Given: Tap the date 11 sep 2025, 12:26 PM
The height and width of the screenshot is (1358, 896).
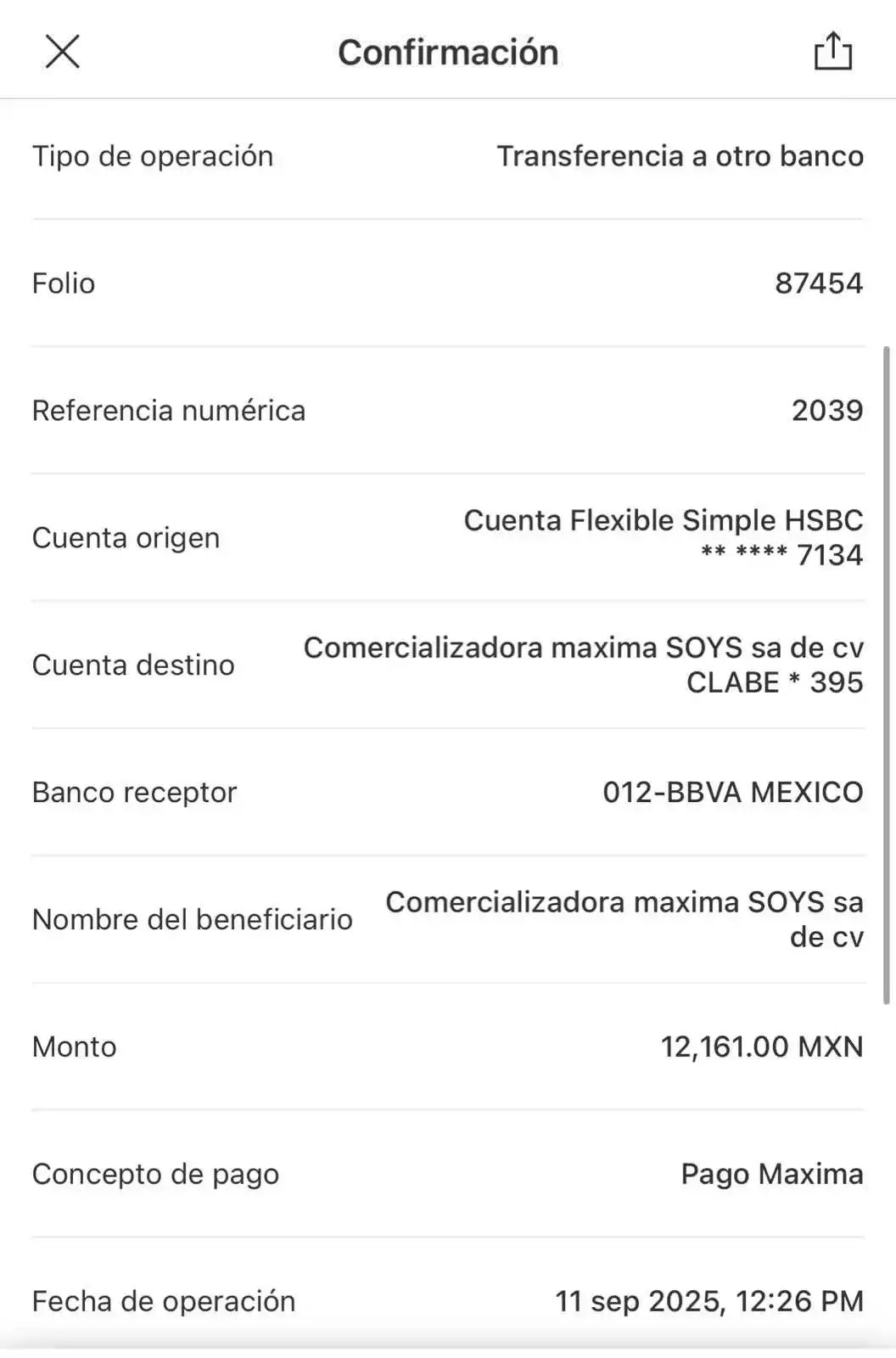Looking at the screenshot, I should point(708,1301).
